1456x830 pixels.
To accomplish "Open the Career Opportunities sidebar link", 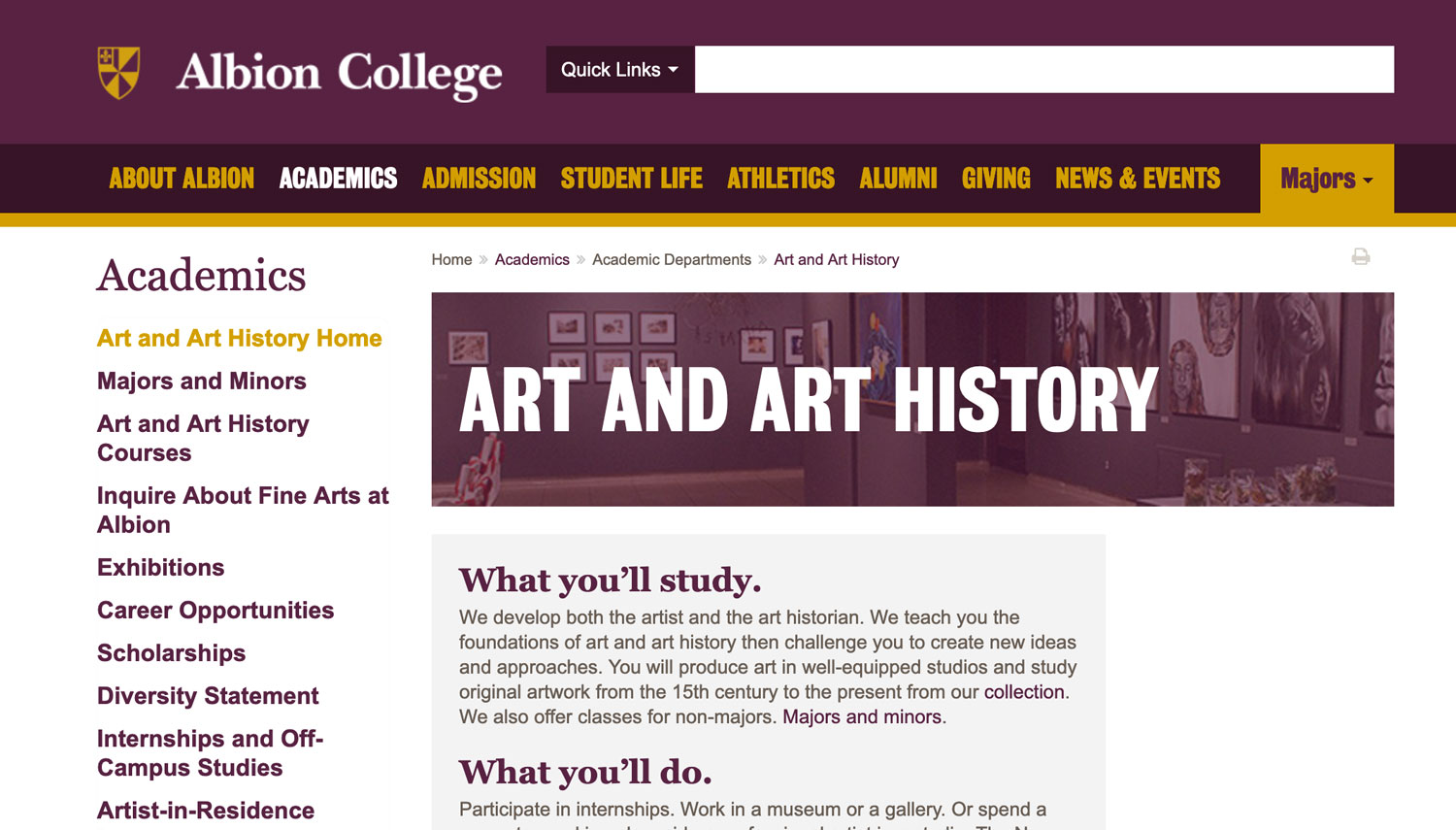I will click(215, 611).
